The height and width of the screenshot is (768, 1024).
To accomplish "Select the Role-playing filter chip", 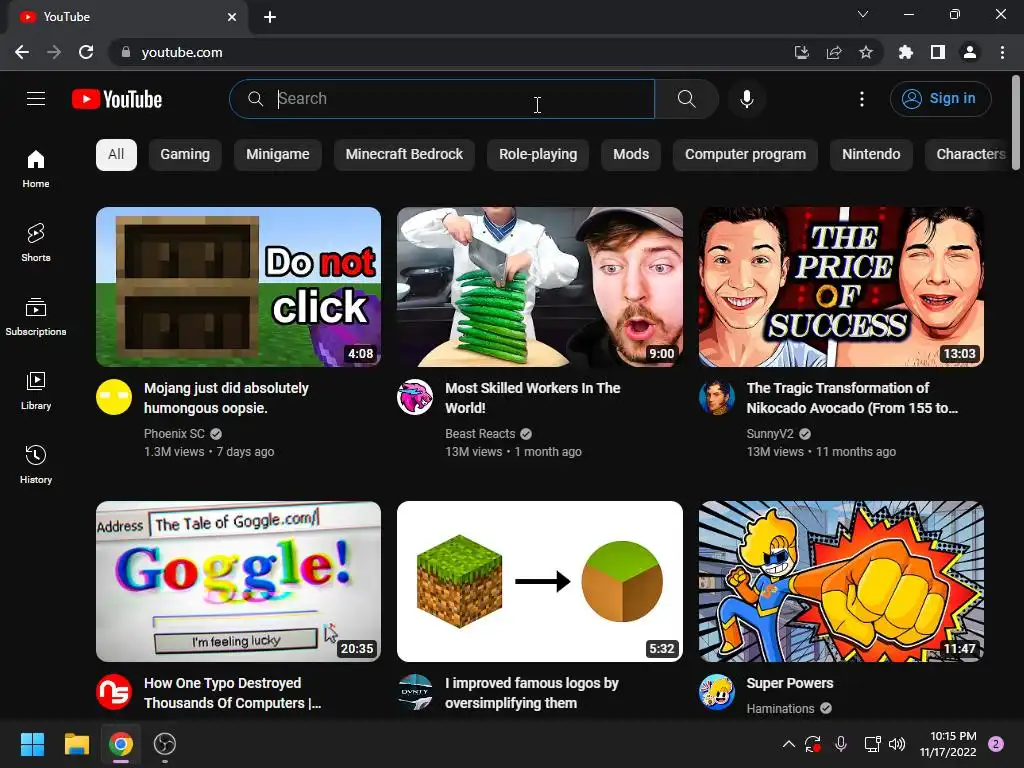I will pyautogui.click(x=538, y=155).
